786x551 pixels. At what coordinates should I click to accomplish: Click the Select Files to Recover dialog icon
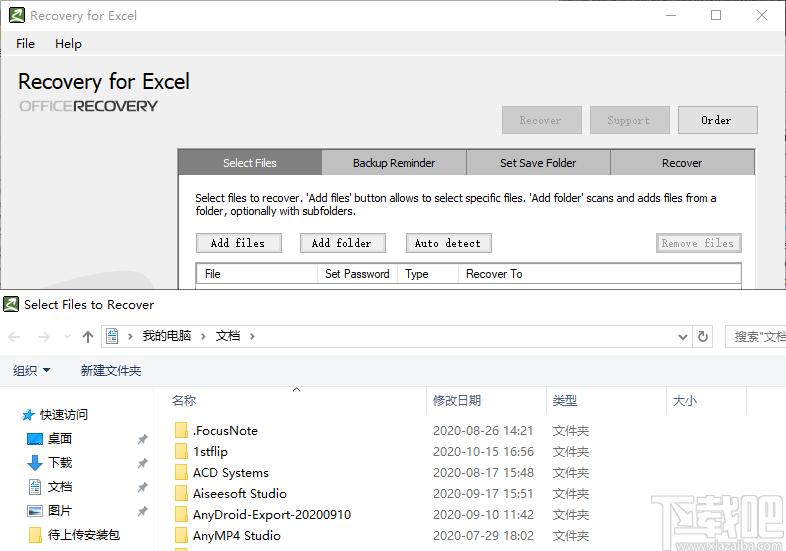point(11,304)
